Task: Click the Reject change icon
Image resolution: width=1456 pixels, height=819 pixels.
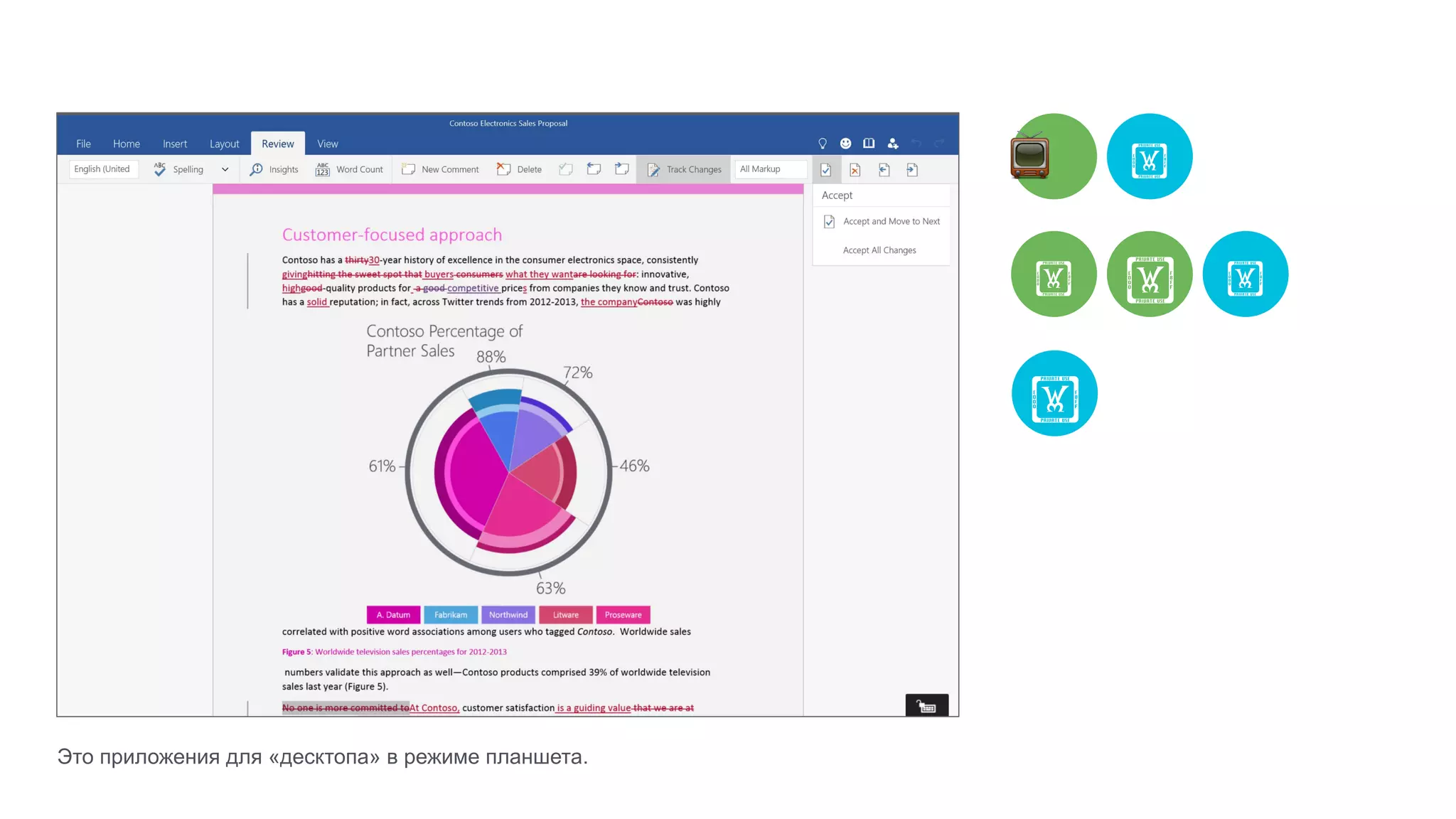Action: [855, 170]
